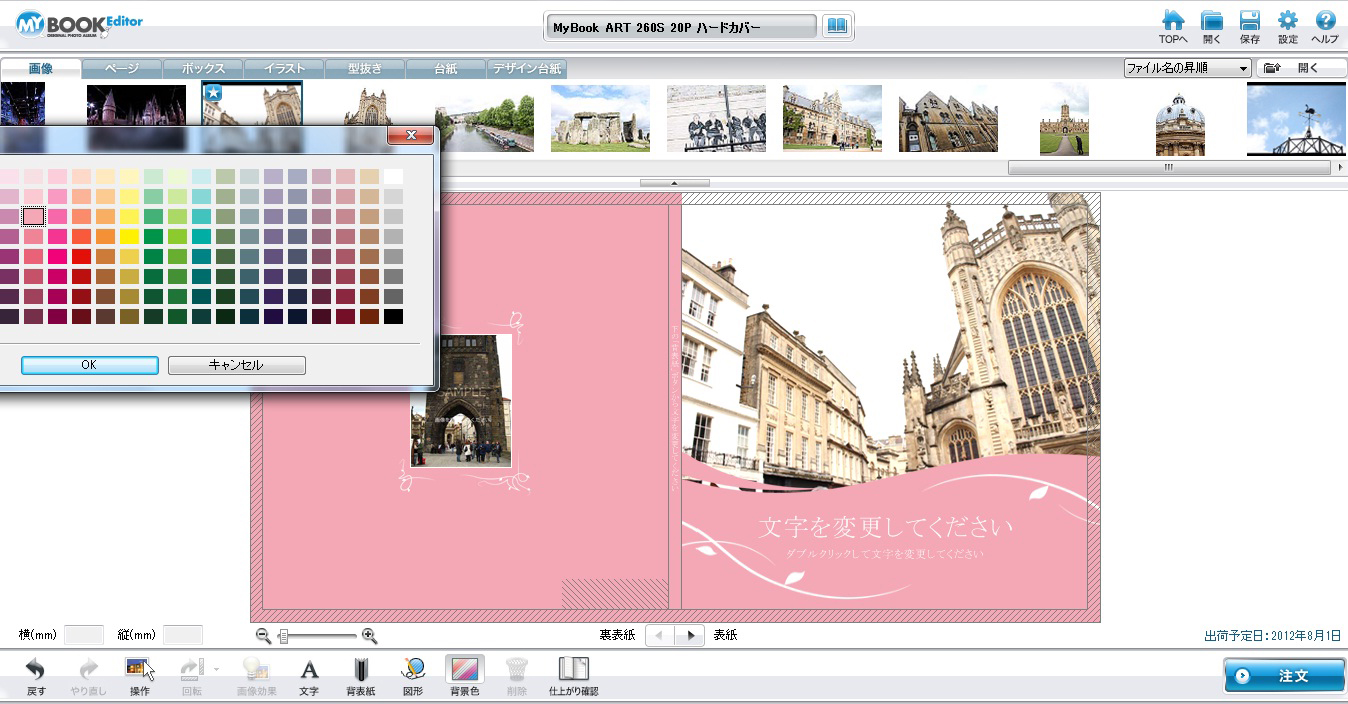Pick the bright yellow color swatch

(129, 236)
